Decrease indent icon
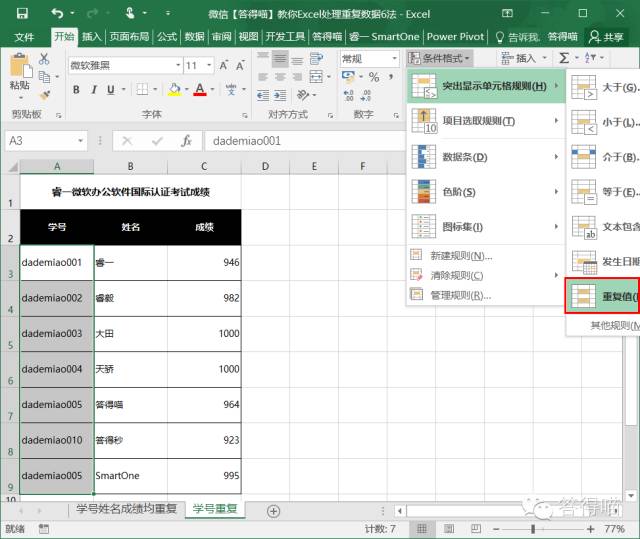 click(263, 95)
